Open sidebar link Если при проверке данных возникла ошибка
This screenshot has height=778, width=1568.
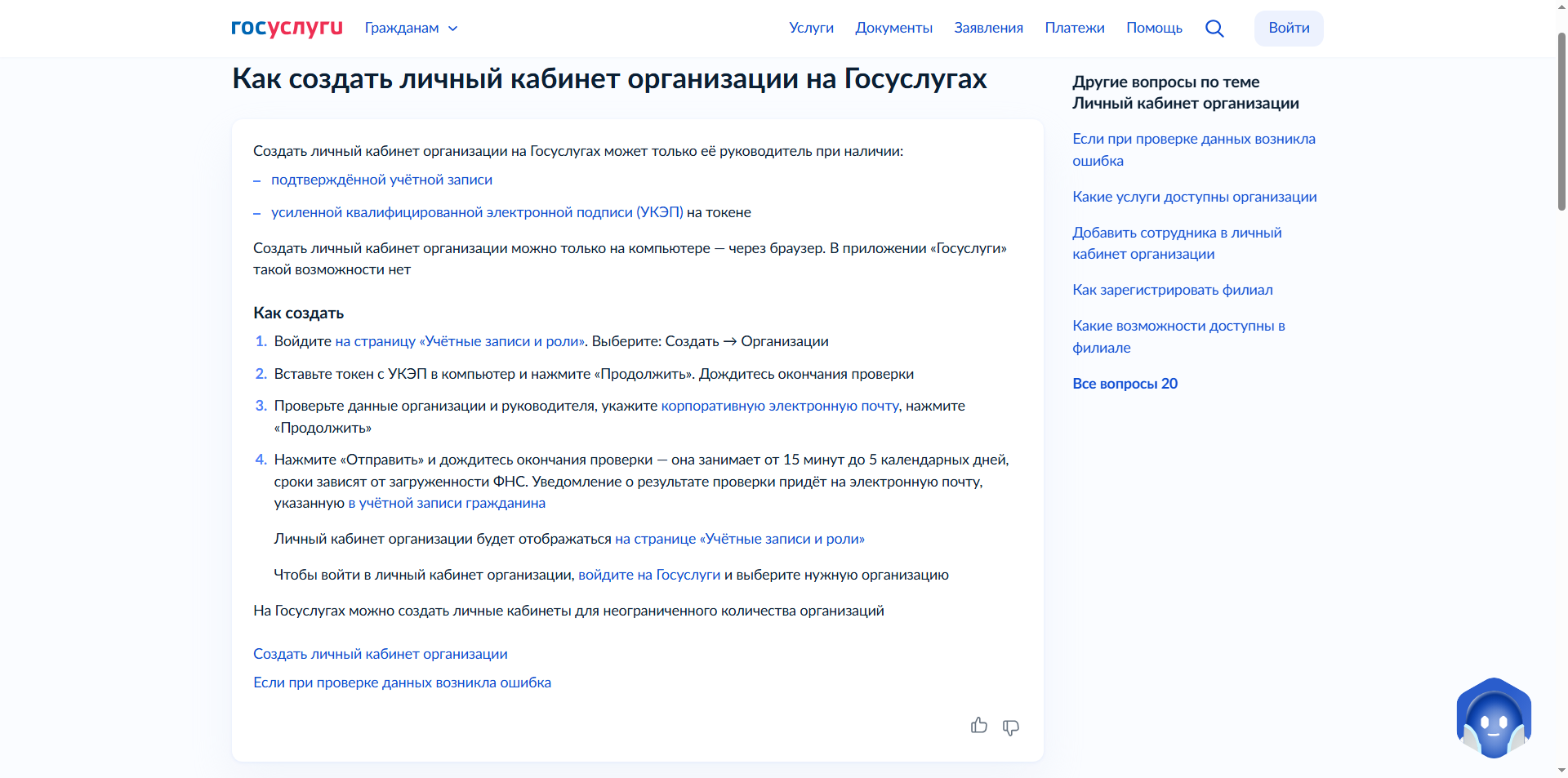coord(1193,149)
